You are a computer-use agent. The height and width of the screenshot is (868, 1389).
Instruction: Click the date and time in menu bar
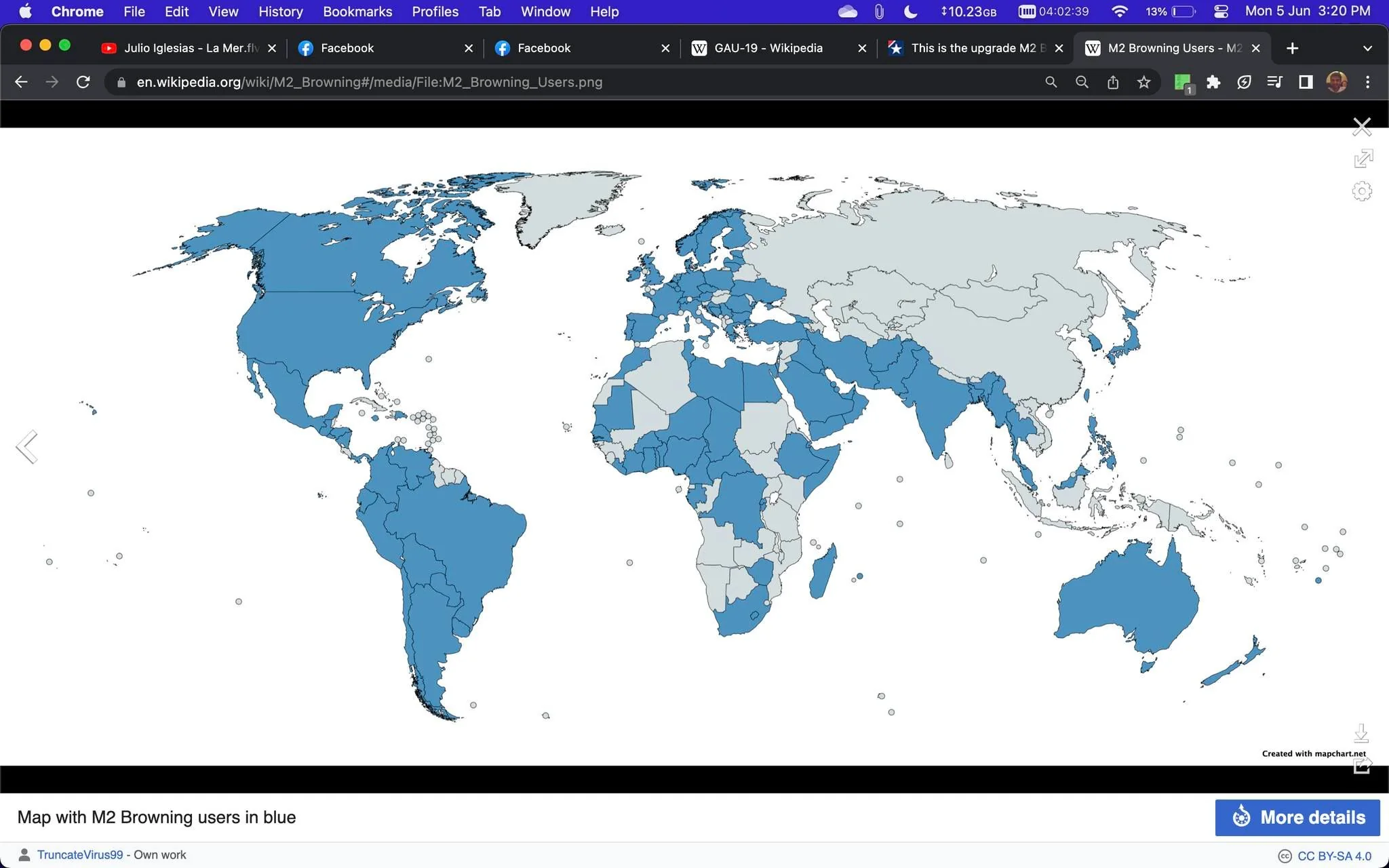pyautogui.click(x=1308, y=12)
